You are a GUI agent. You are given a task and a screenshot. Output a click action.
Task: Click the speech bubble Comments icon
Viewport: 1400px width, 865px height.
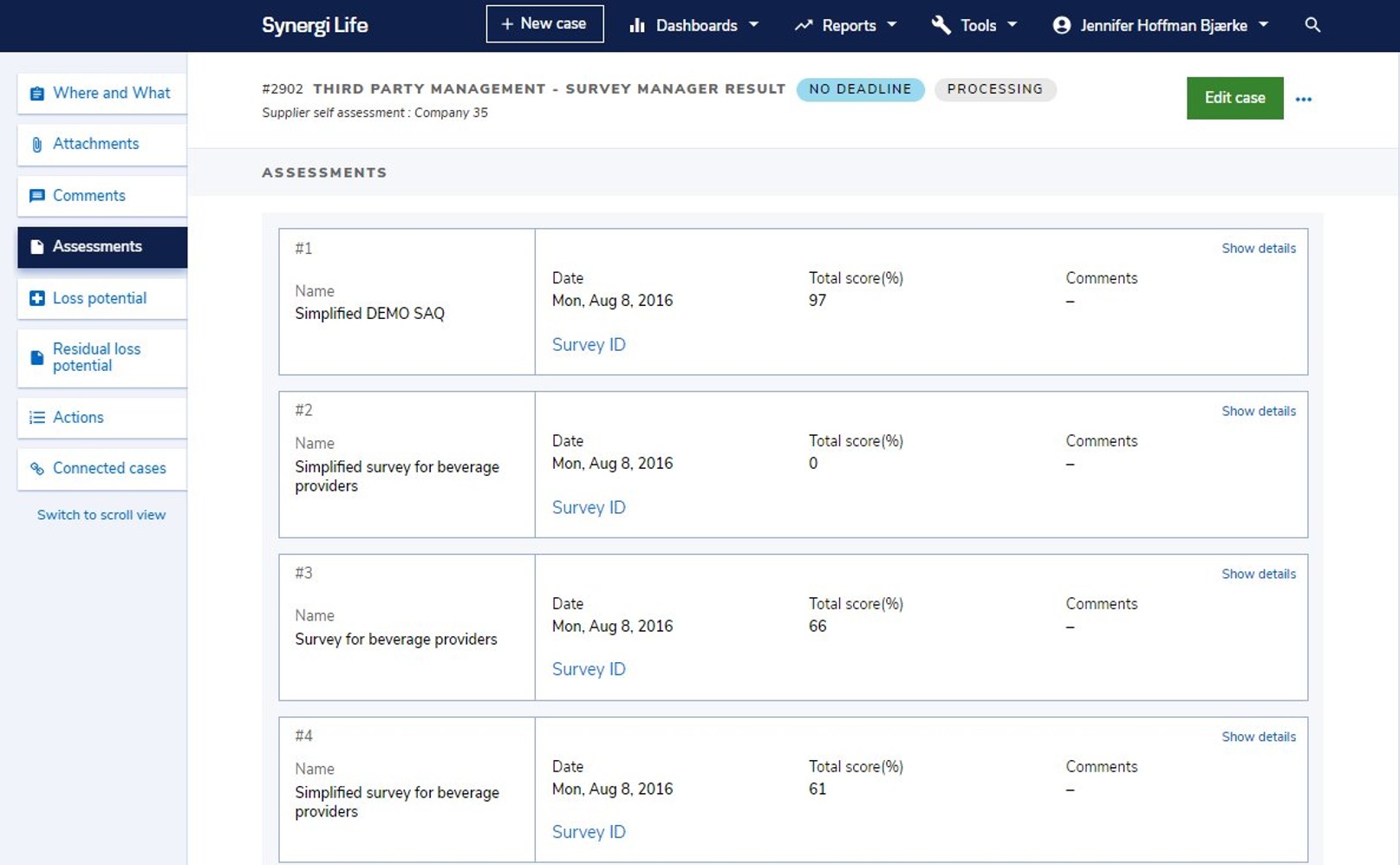pos(36,195)
